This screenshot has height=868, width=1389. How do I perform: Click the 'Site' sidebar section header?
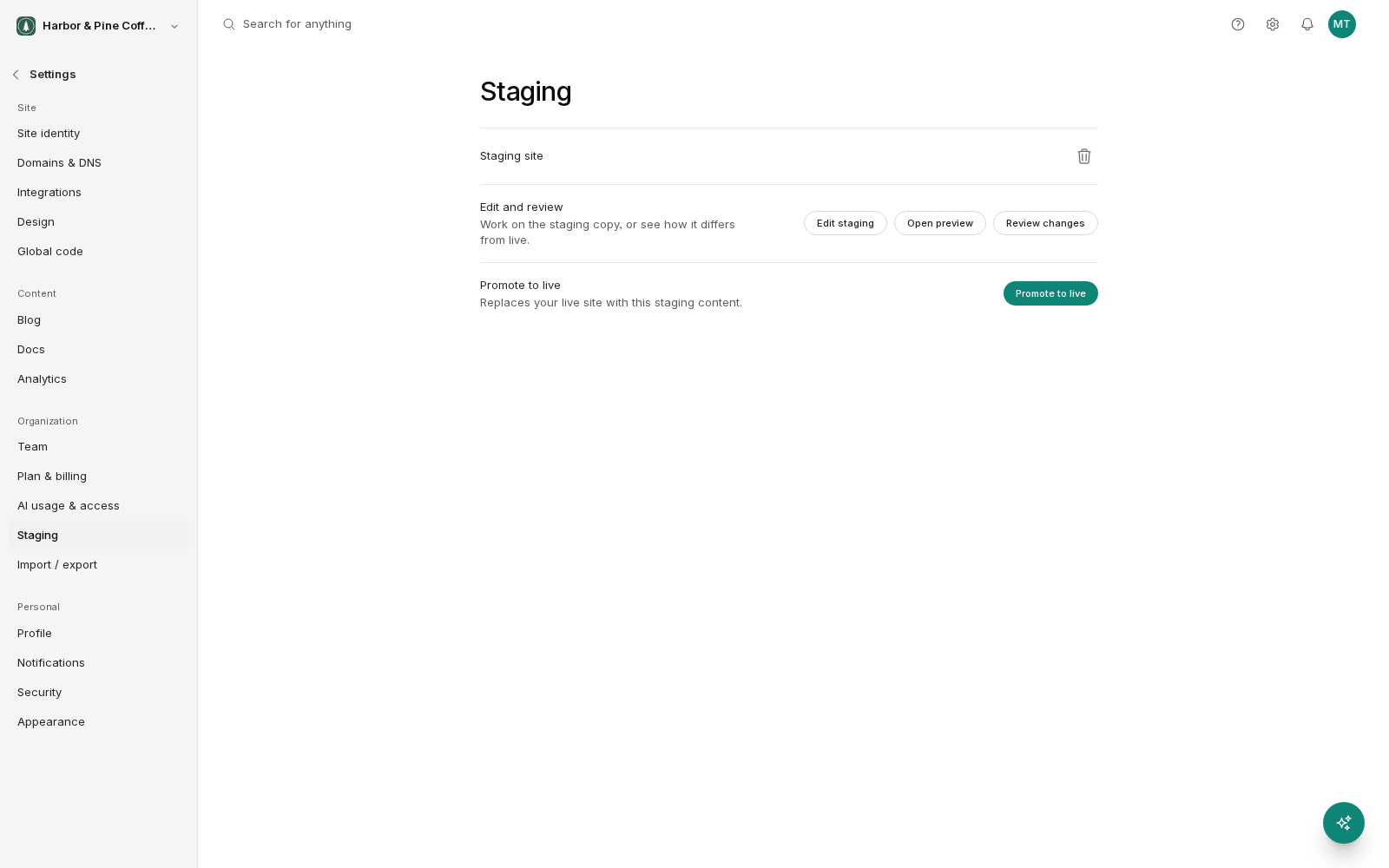coord(27,108)
